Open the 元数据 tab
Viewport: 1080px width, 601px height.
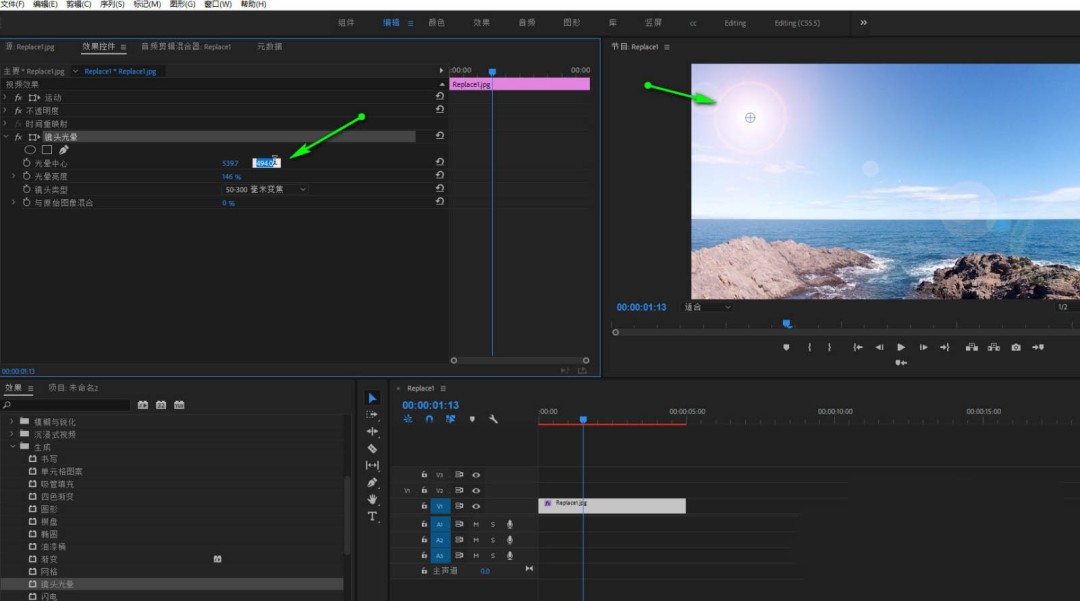pos(269,46)
